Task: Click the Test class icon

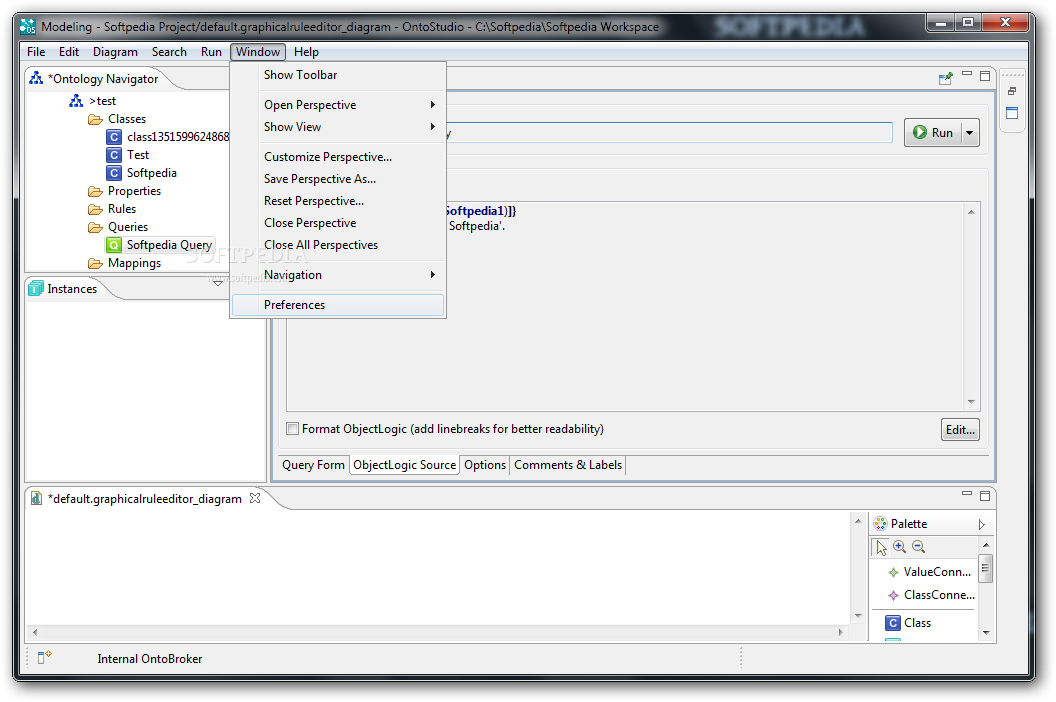Action: 114,155
